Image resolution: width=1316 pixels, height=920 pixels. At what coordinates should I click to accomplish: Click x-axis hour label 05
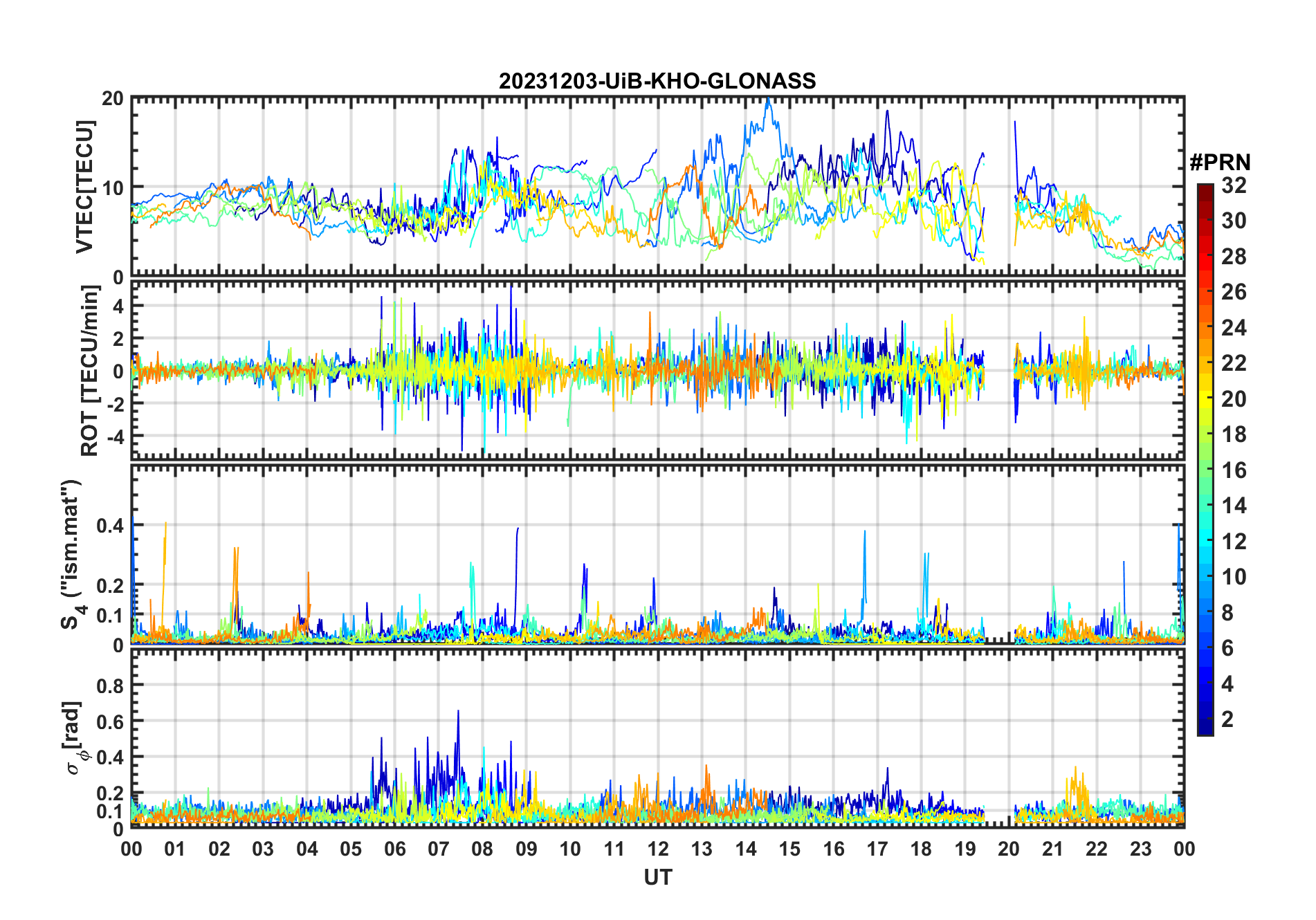pyautogui.click(x=351, y=849)
